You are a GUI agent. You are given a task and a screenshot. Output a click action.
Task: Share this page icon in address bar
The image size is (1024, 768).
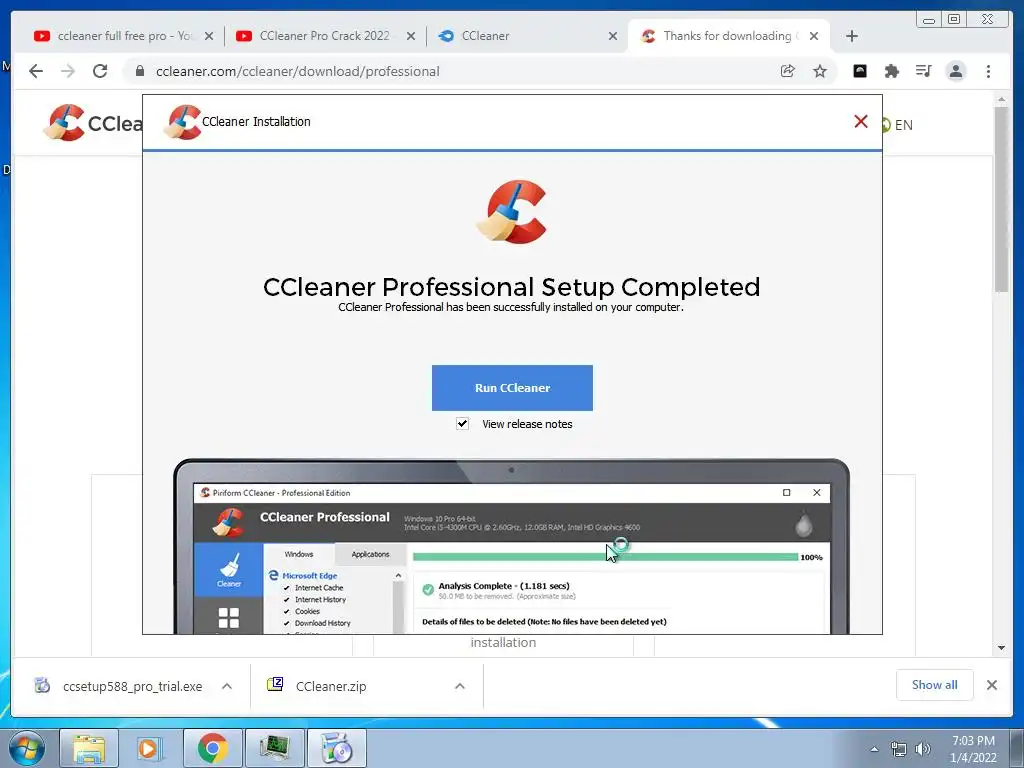[x=788, y=71]
